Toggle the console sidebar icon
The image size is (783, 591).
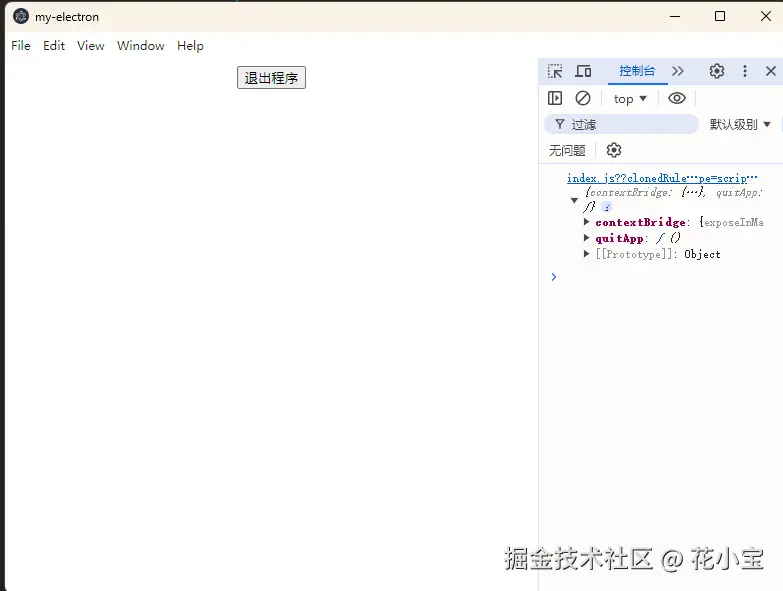click(555, 98)
